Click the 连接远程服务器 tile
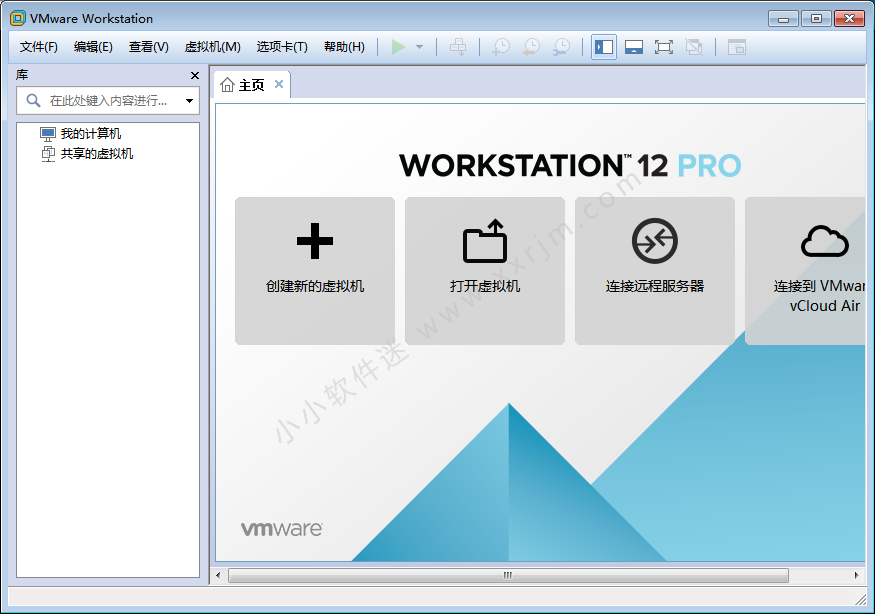The width and height of the screenshot is (875, 614). pos(655,271)
